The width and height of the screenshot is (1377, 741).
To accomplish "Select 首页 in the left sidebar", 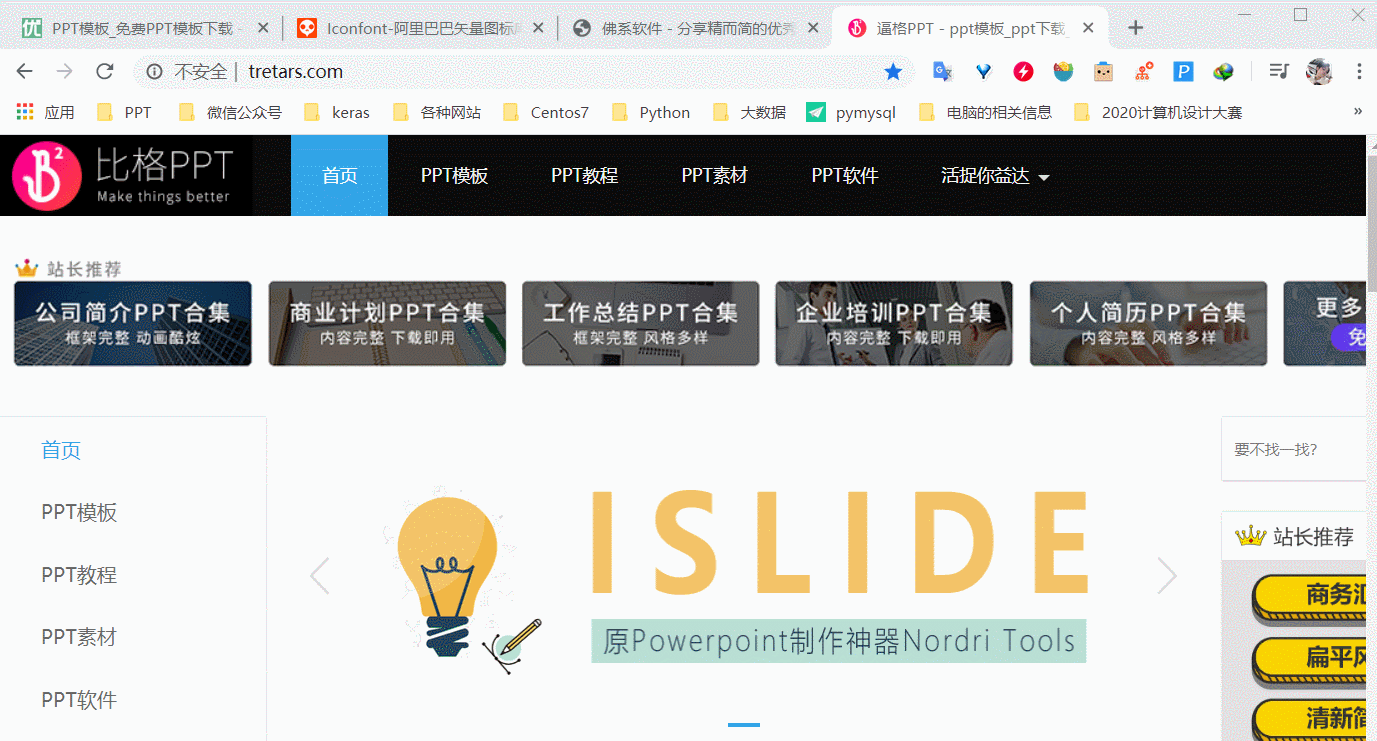I will point(61,450).
